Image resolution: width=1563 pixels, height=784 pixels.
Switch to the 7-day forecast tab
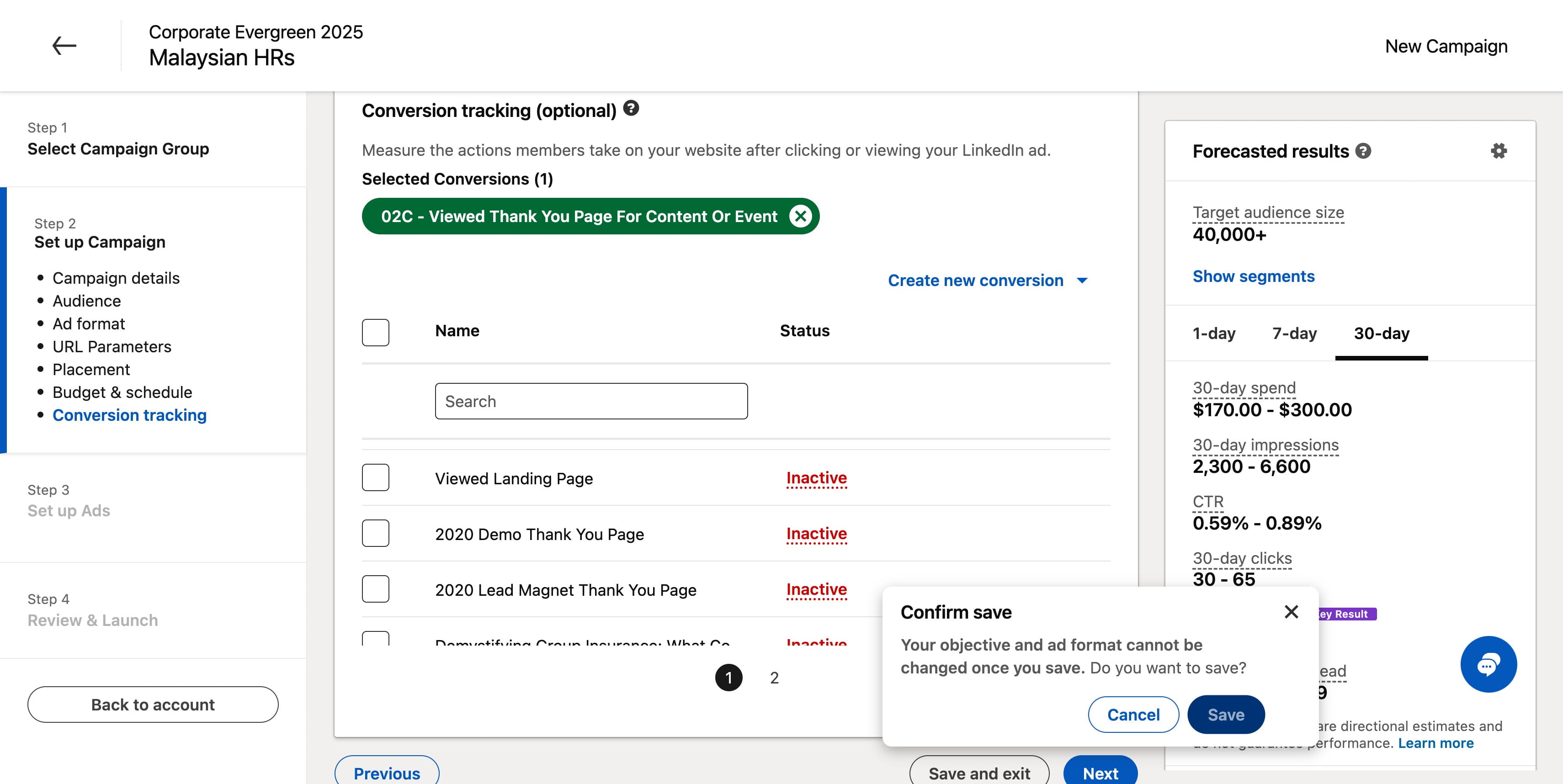[x=1295, y=334]
